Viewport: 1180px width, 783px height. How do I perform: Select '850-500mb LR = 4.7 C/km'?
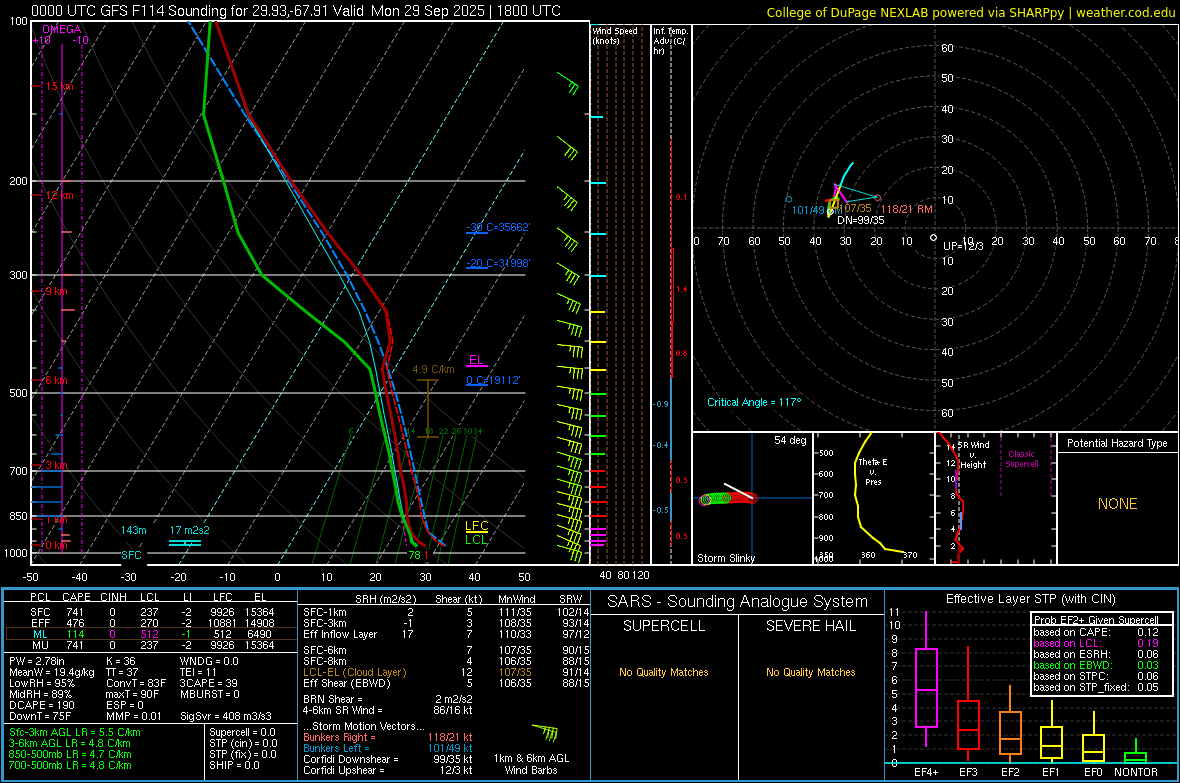click(x=70, y=754)
